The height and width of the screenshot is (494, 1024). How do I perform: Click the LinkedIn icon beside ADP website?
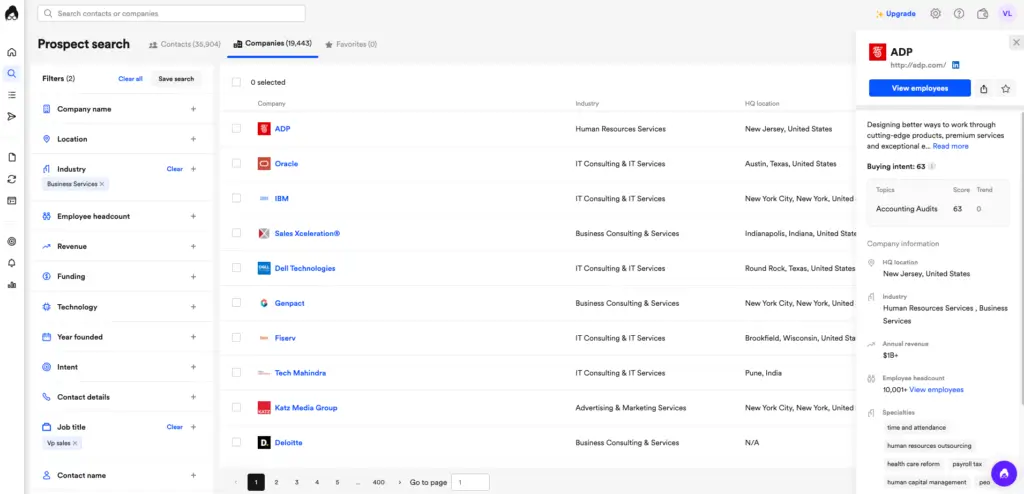tap(956, 65)
